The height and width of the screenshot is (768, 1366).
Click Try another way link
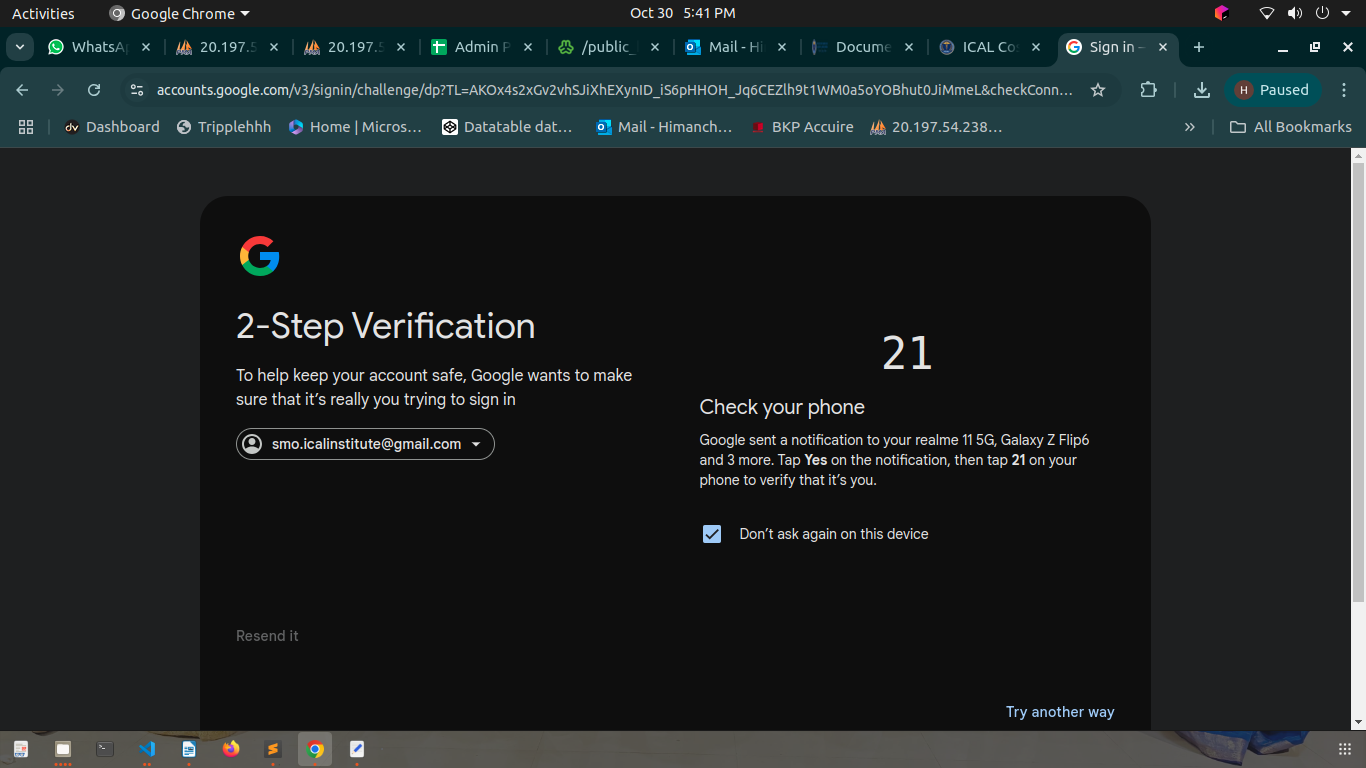click(x=1060, y=712)
